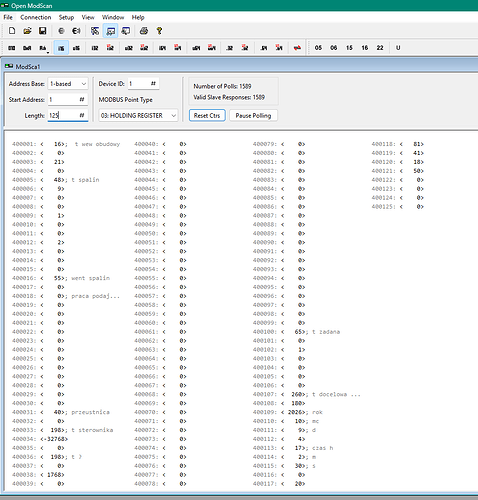This screenshot has height=500, width=478.
Task: Click the yellow question mark help icon
Action: tap(159, 31)
